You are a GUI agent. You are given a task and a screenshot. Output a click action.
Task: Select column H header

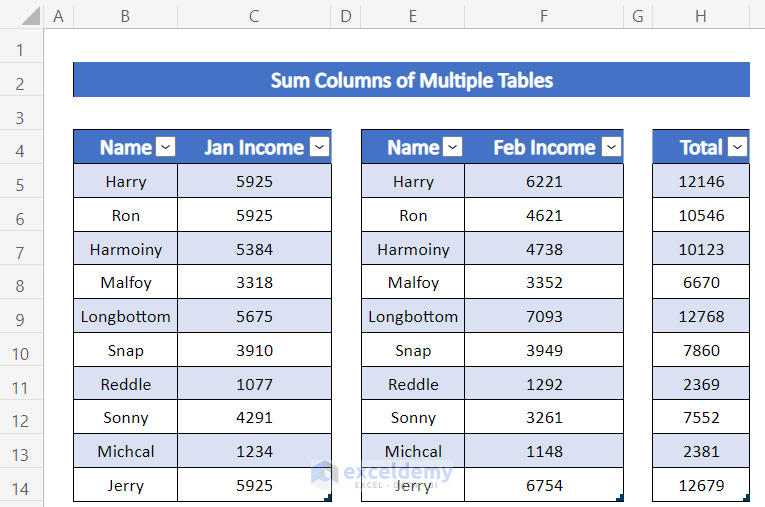(700, 14)
